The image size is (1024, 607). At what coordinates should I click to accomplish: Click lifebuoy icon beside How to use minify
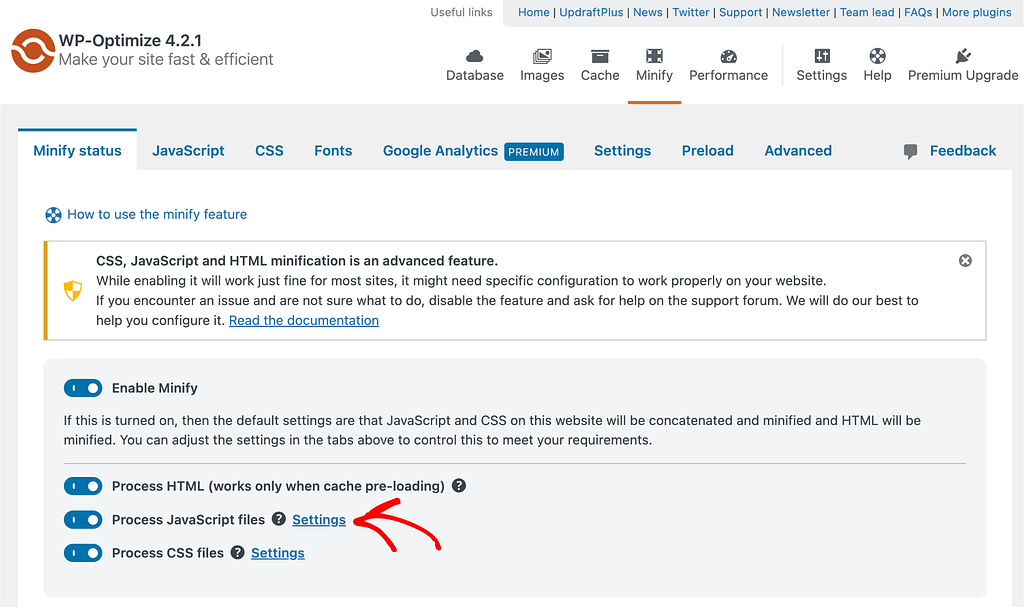[53, 215]
